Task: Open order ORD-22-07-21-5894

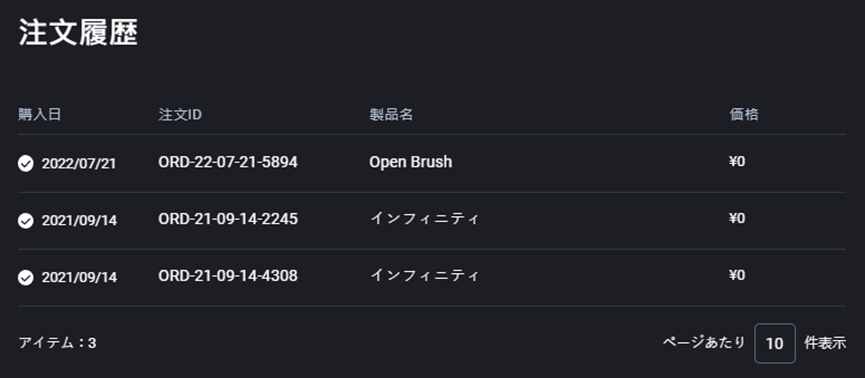Action: coord(228,162)
